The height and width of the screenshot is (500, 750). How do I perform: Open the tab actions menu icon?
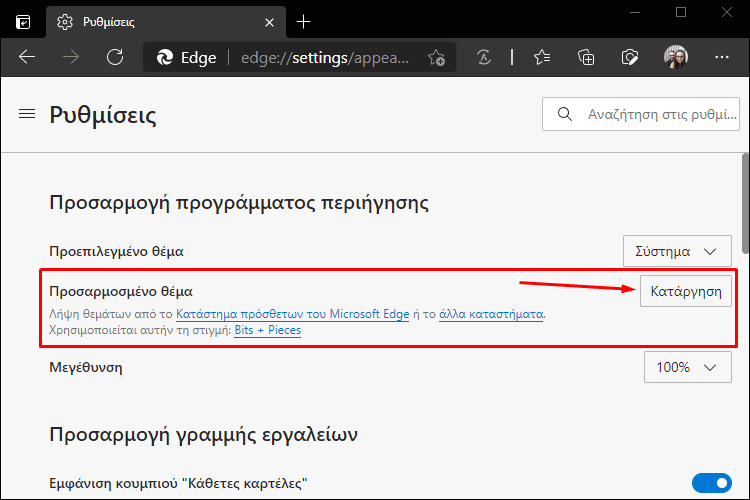coord(23,22)
